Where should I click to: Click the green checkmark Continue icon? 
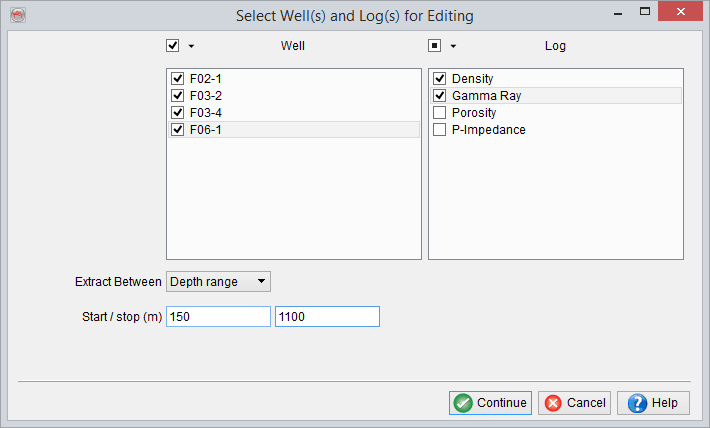(463, 403)
